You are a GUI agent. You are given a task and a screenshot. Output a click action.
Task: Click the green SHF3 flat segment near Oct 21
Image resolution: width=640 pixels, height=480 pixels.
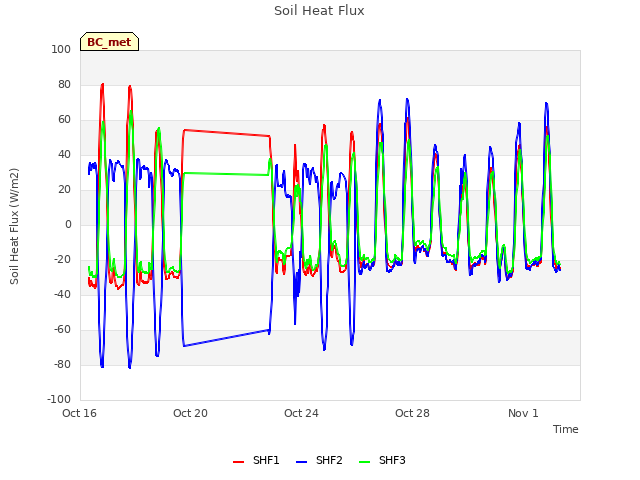[x=227, y=174]
